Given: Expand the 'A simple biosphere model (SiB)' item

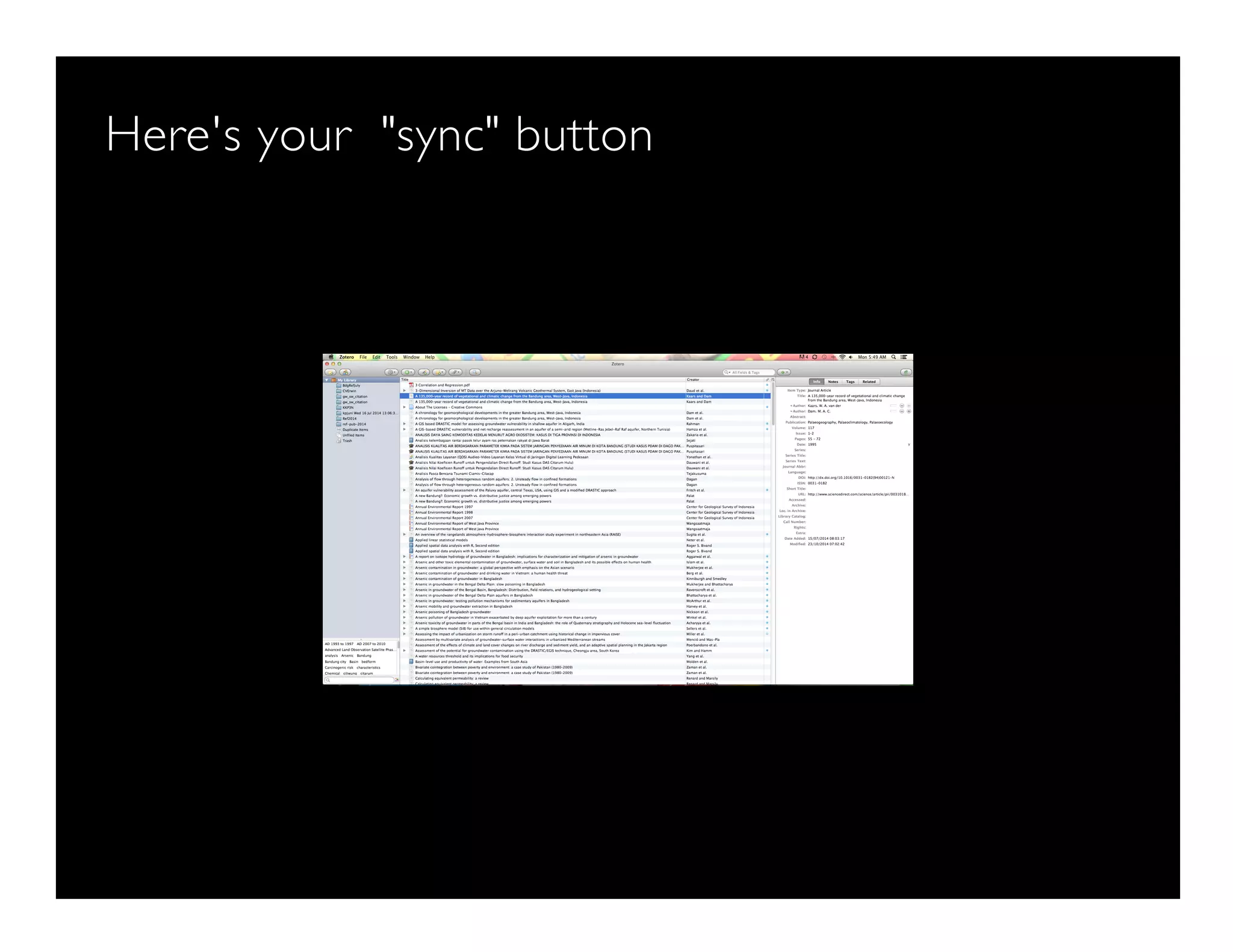Looking at the screenshot, I should [405, 628].
